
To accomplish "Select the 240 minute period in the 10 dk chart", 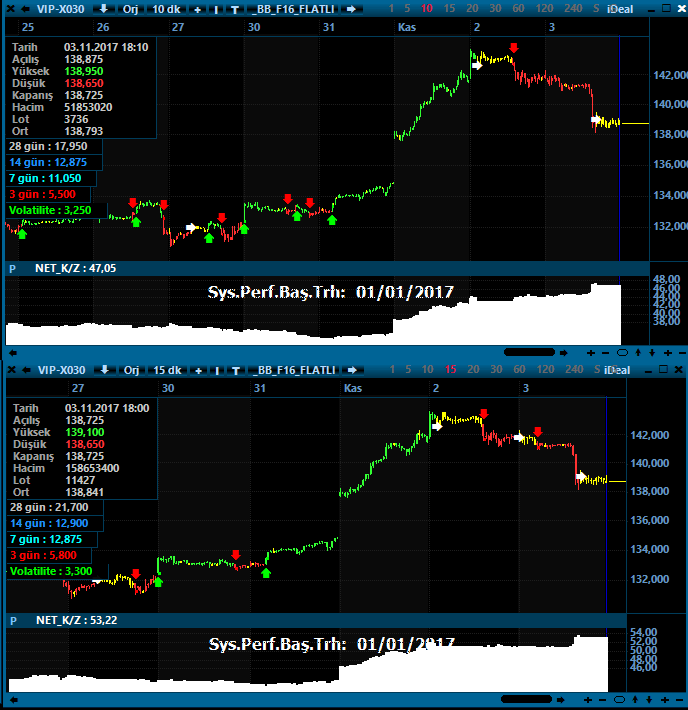I will click(573, 9).
